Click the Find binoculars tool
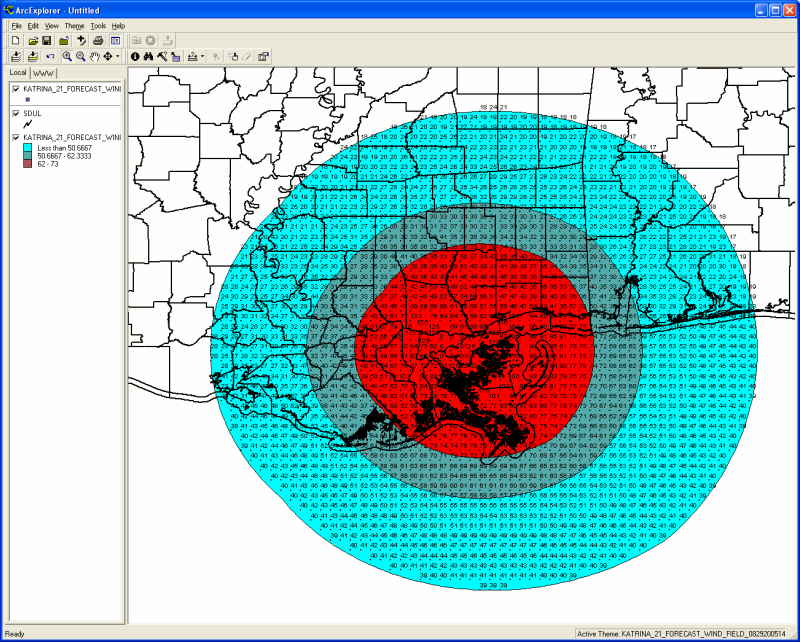Screen dimensions: 800x642 [148, 57]
